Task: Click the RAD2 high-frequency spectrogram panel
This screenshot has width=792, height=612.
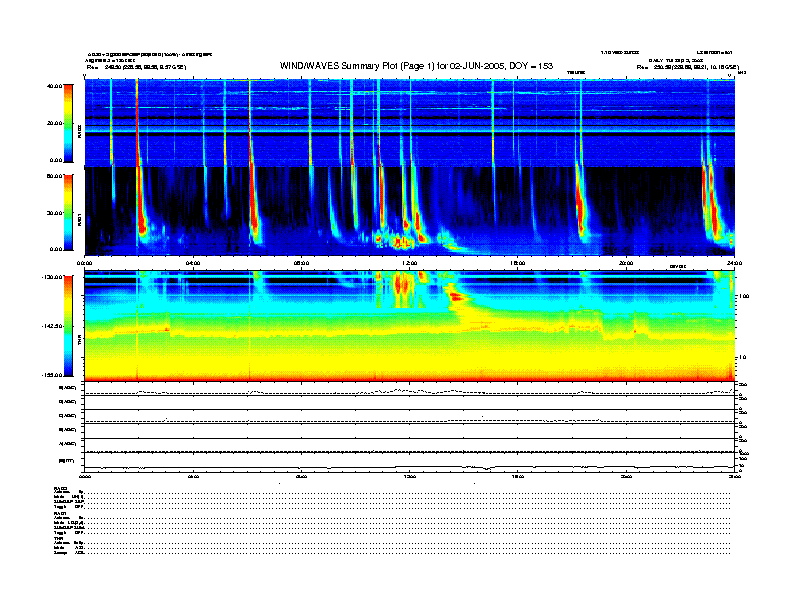Action: click(x=409, y=123)
